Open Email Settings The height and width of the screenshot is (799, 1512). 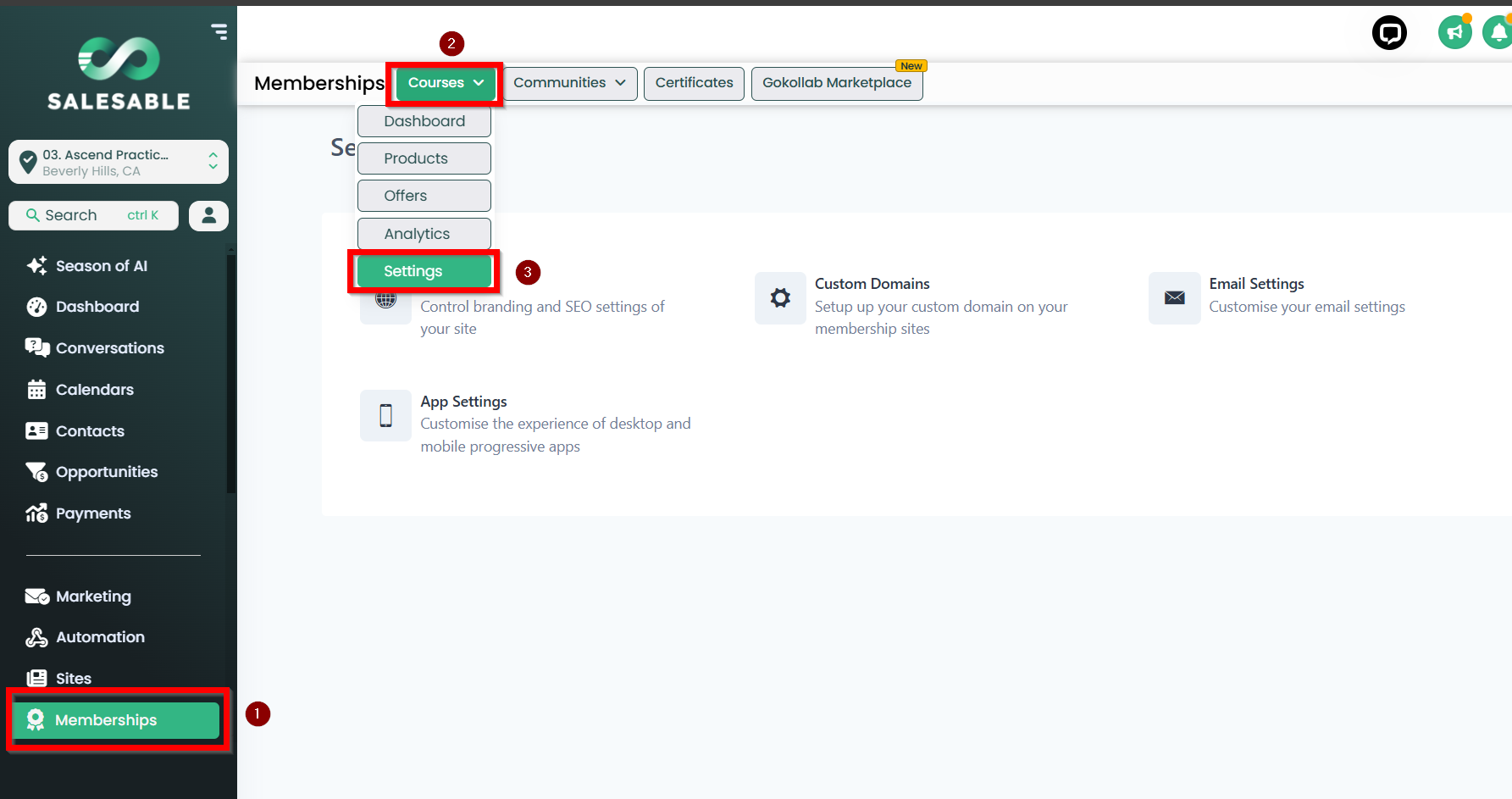1256,284
